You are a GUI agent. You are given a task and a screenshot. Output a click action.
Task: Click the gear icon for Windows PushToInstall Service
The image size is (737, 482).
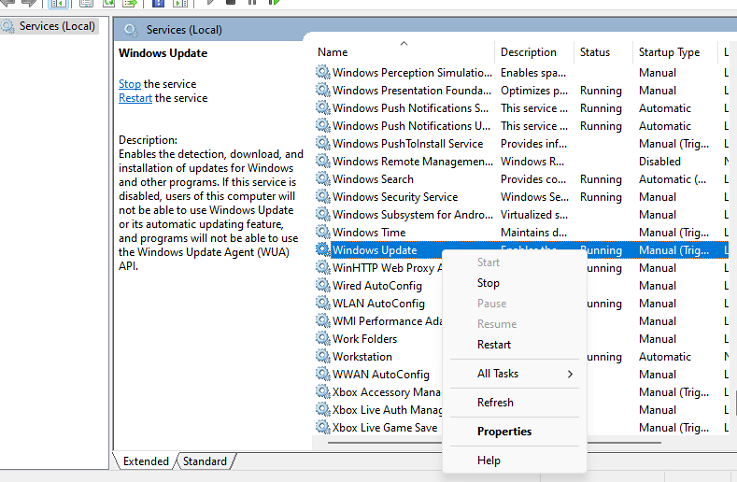[322, 143]
